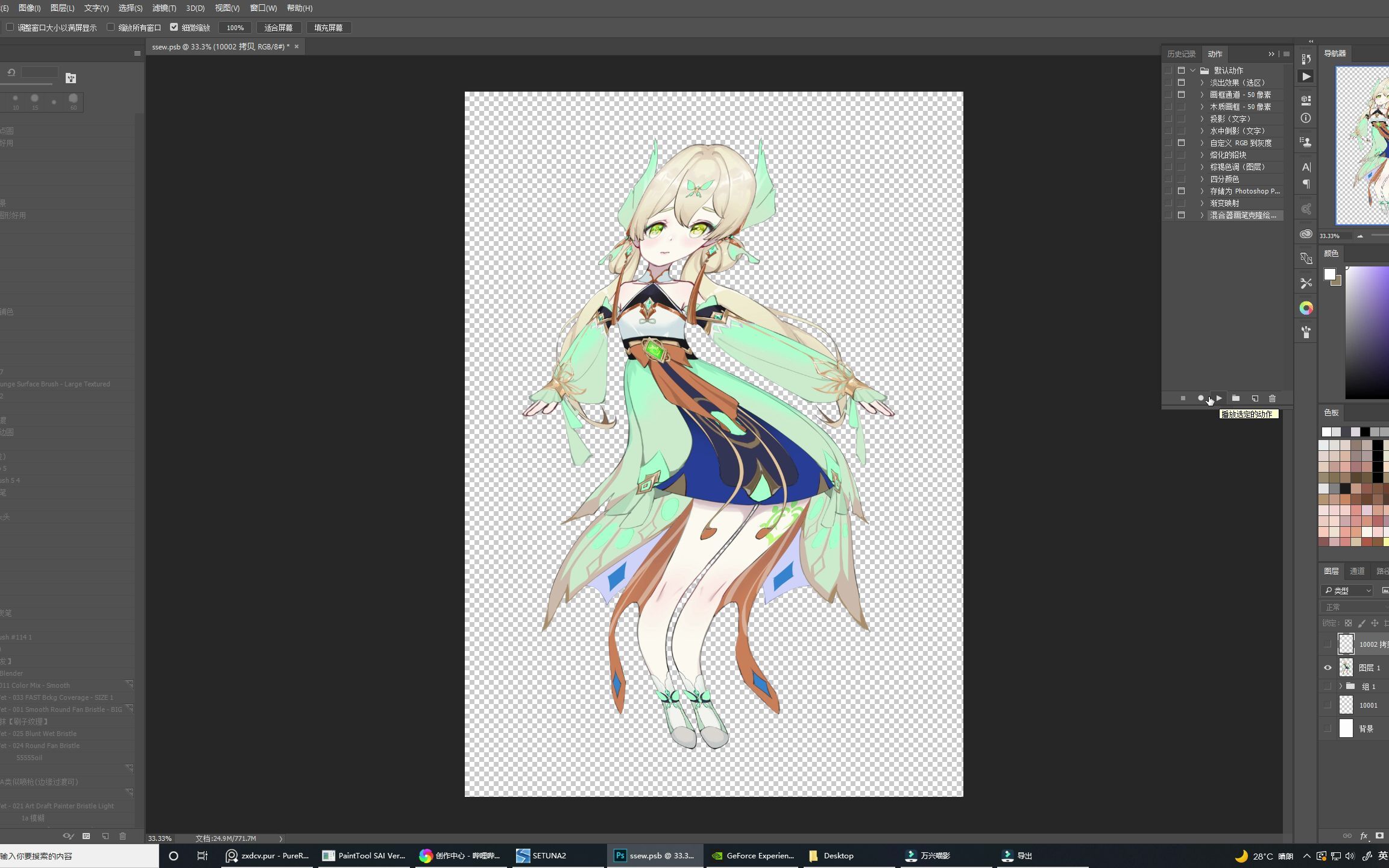Viewport: 1389px width, 868px height.
Task: Open the Paragraph panel icon in dock
Action: tap(1306, 184)
